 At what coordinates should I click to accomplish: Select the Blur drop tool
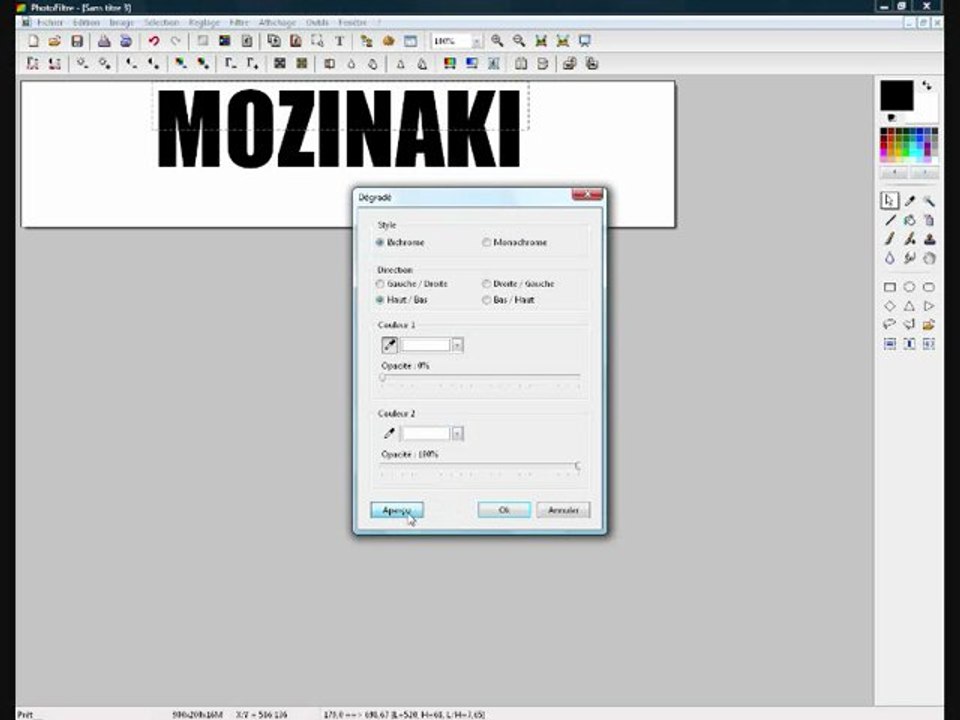(890, 258)
